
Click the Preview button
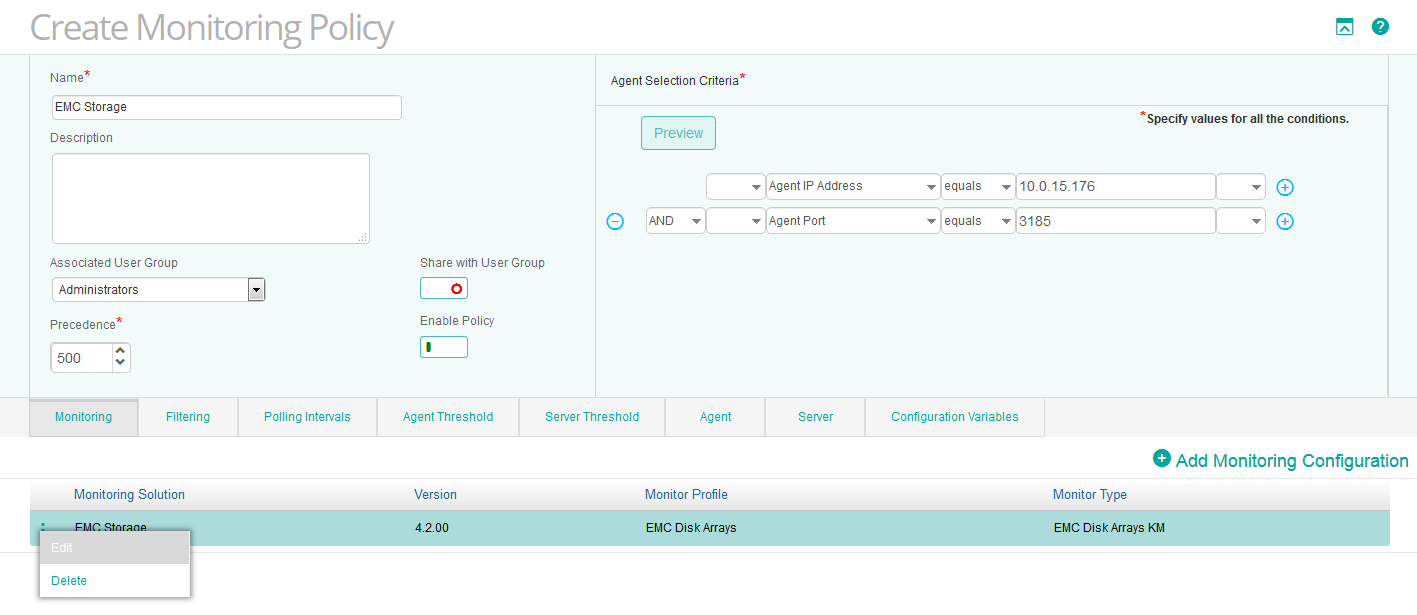(x=678, y=132)
